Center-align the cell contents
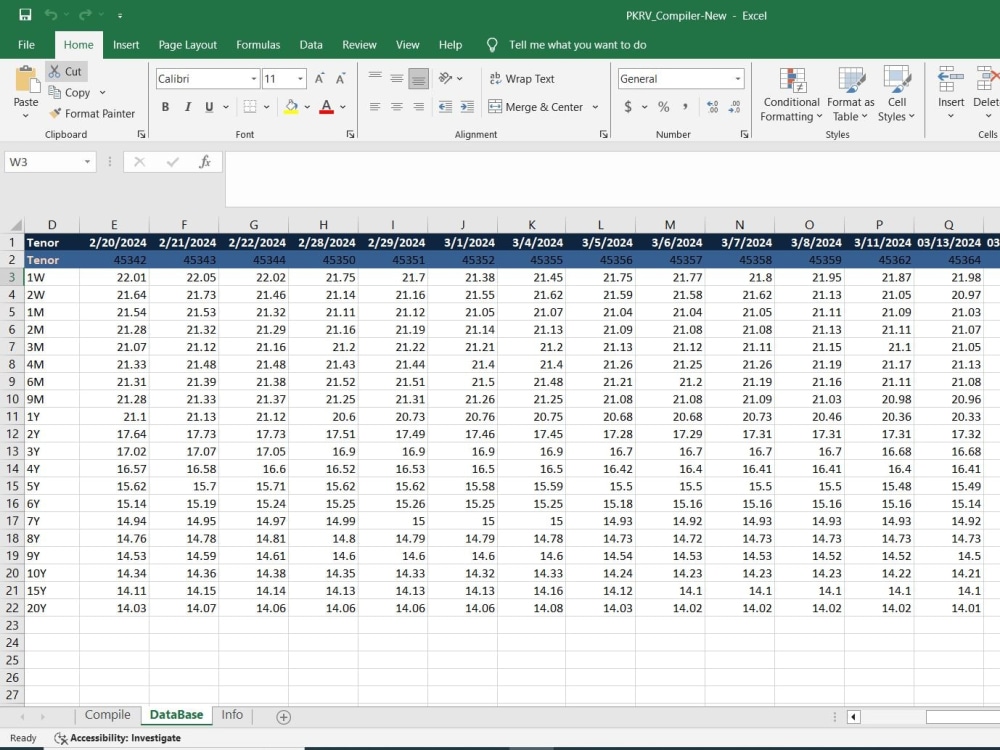1000x750 pixels. pos(396,107)
